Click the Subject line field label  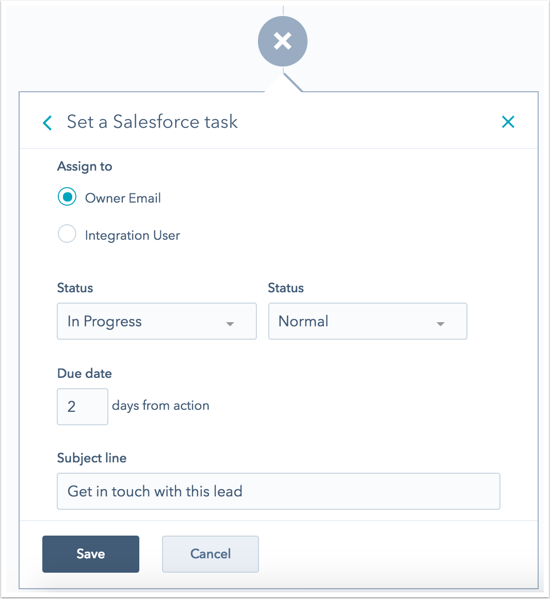(92, 458)
